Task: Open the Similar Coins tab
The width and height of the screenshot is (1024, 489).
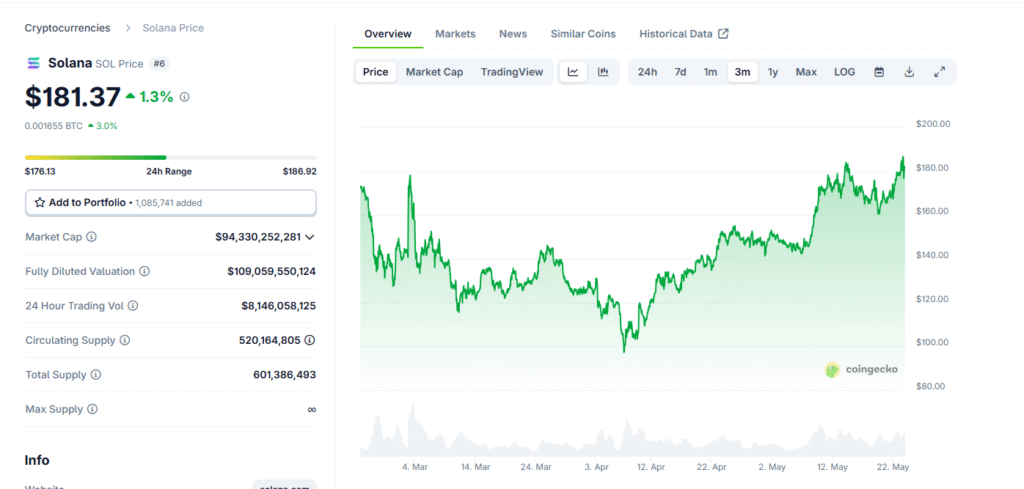Action: (583, 34)
